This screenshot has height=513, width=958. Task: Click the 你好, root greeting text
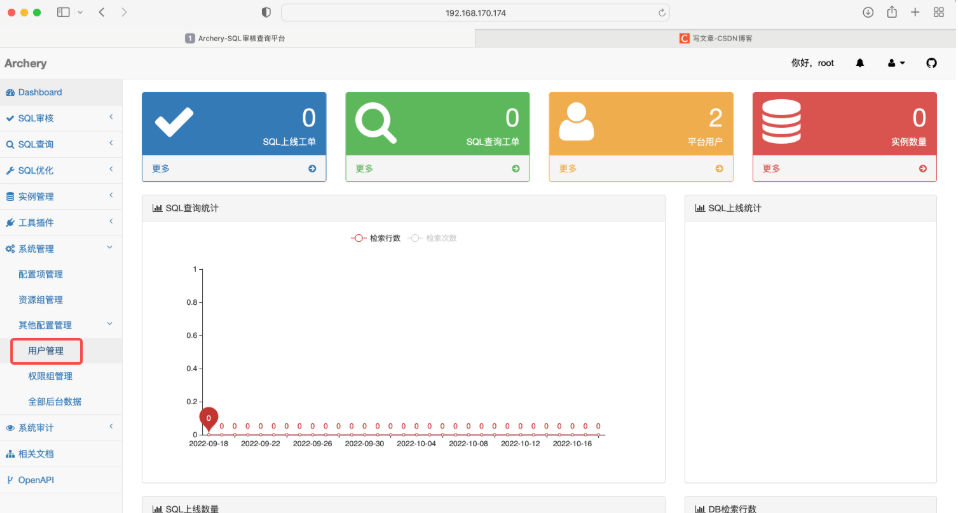[813, 63]
